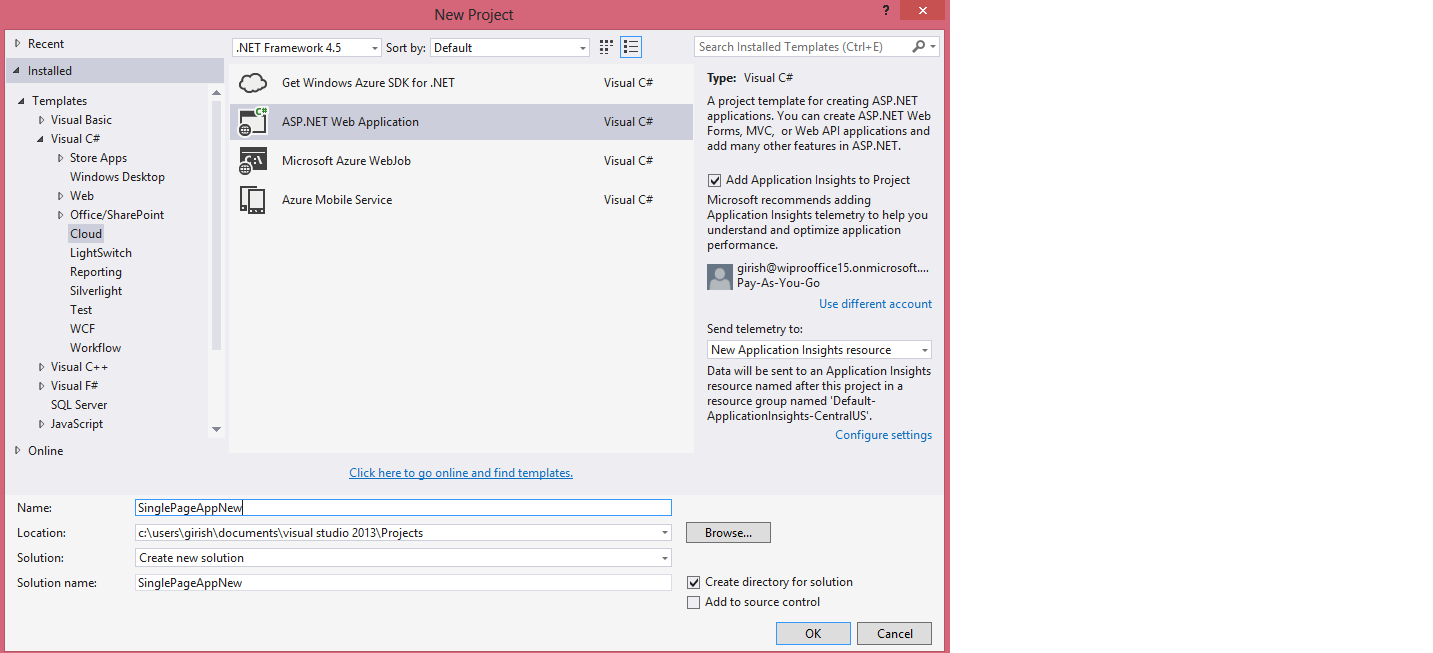This screenshot has width=1433, height=653.
Task: Click the project Name input field
Action: coord(403,508)
